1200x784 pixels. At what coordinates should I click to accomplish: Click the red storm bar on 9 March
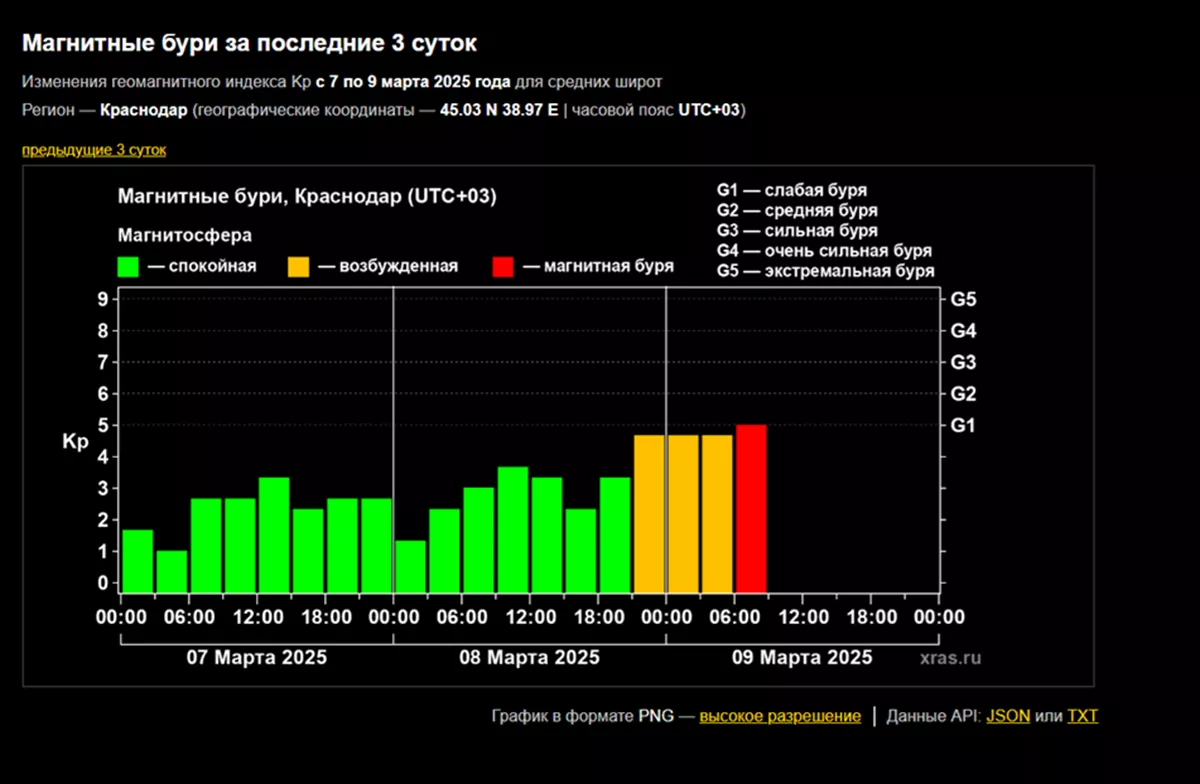tap(751, 508)
